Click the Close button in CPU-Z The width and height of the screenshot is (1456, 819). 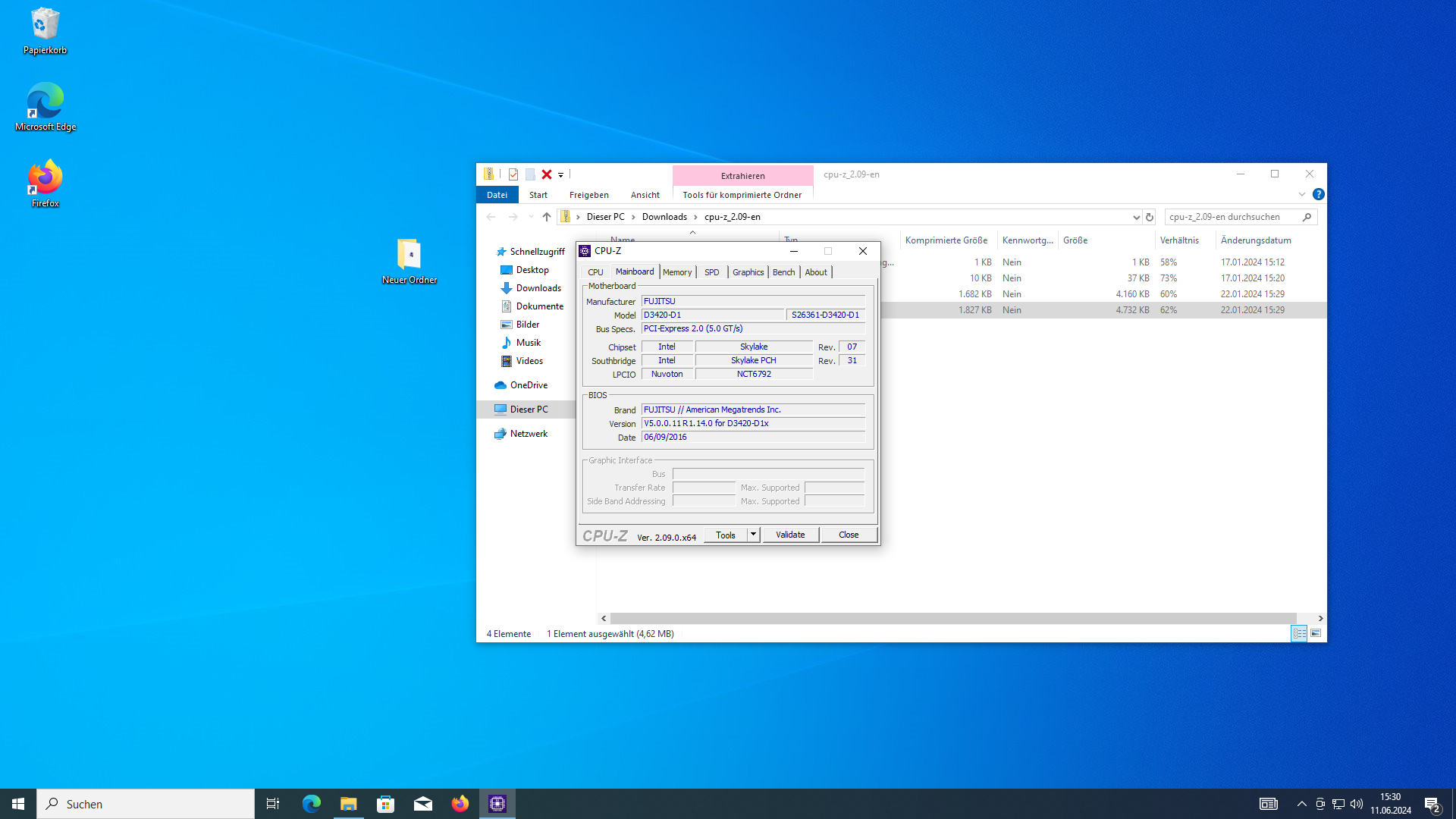849,535
